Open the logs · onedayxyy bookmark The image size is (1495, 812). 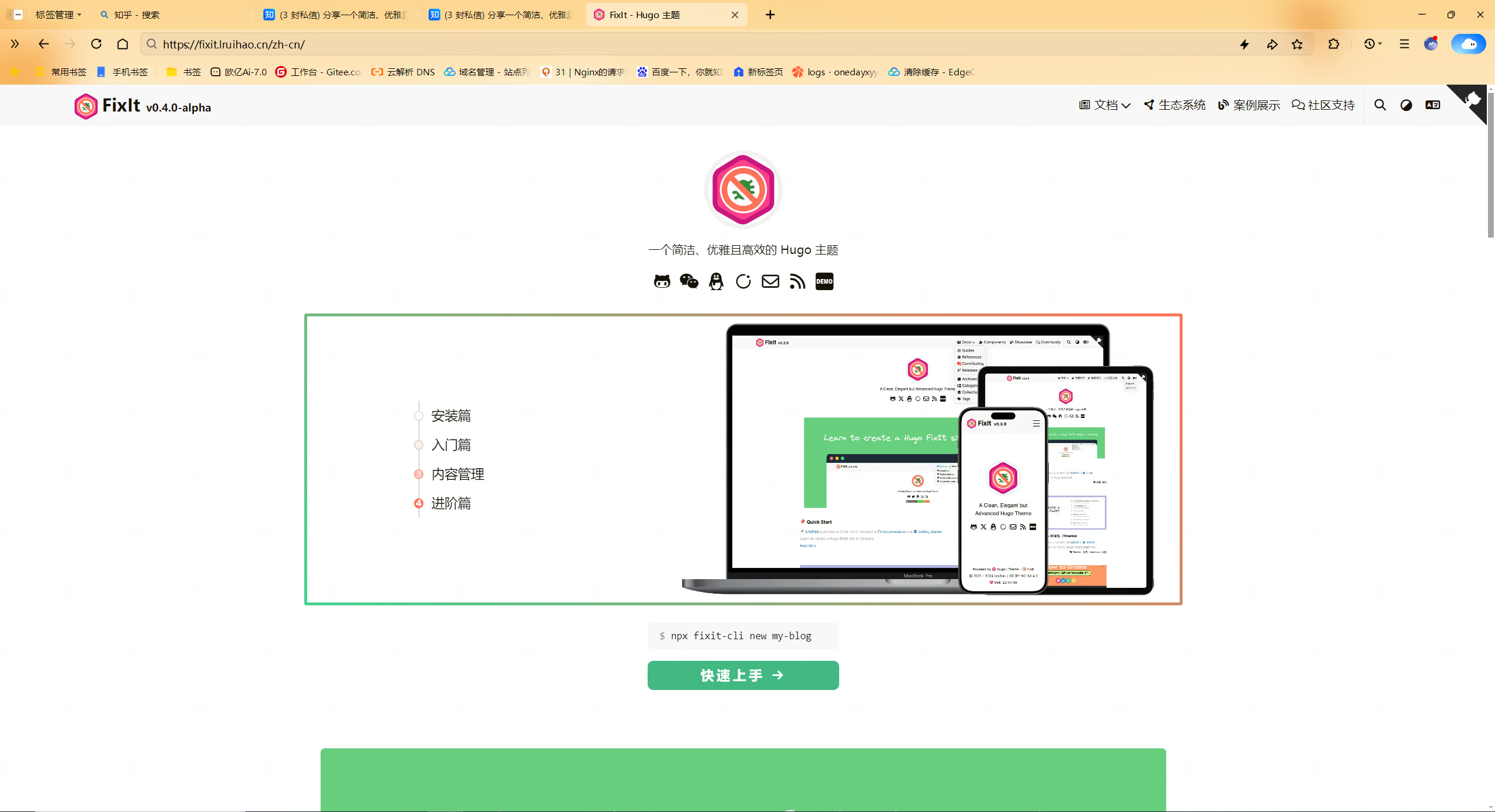tap(835, 72)
